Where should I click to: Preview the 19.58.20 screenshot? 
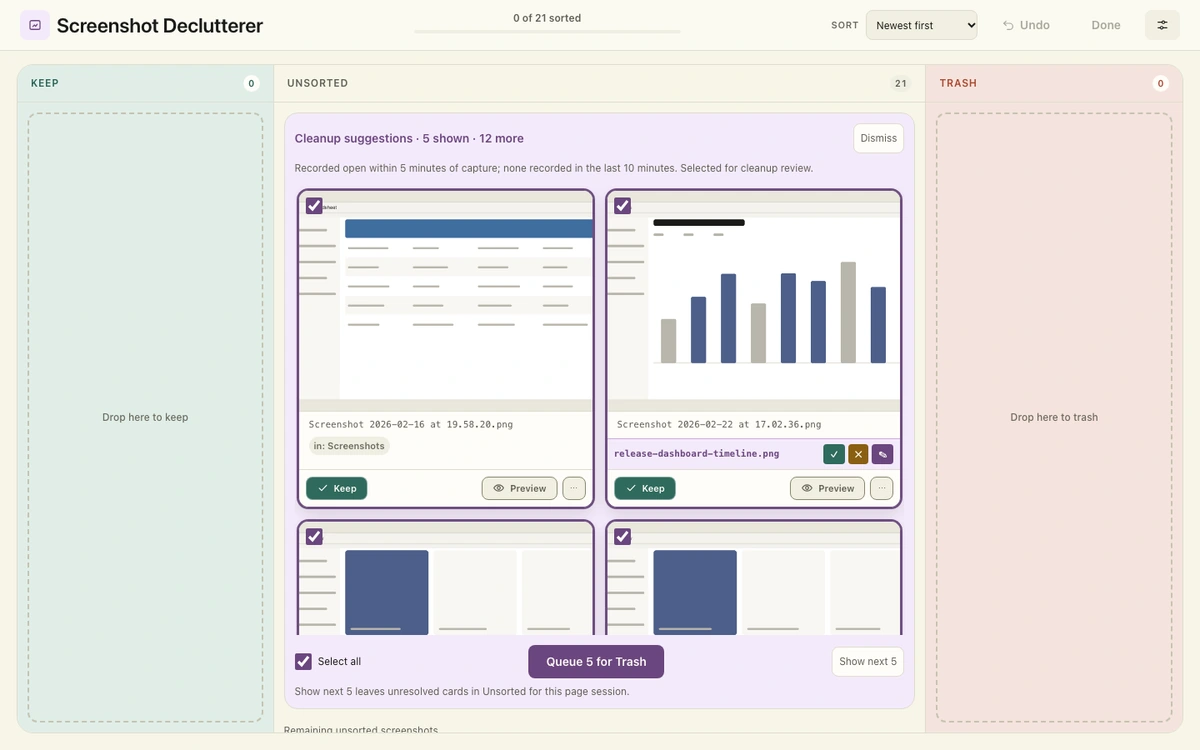pyautogui.click(x=519, y=488)
